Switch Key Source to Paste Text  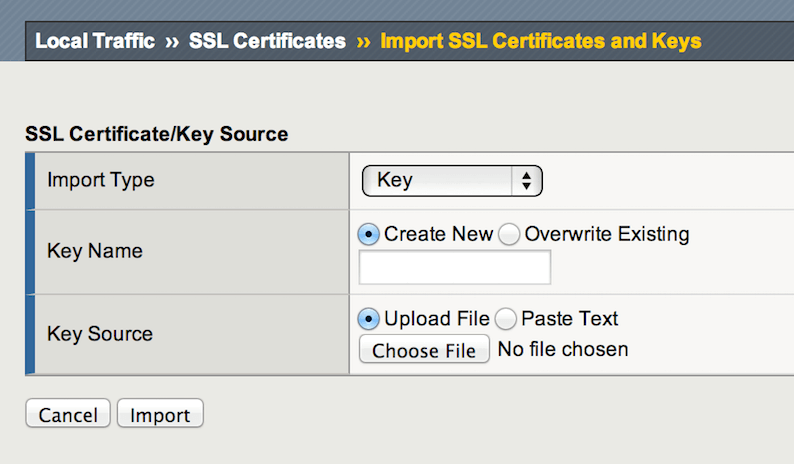506,319
